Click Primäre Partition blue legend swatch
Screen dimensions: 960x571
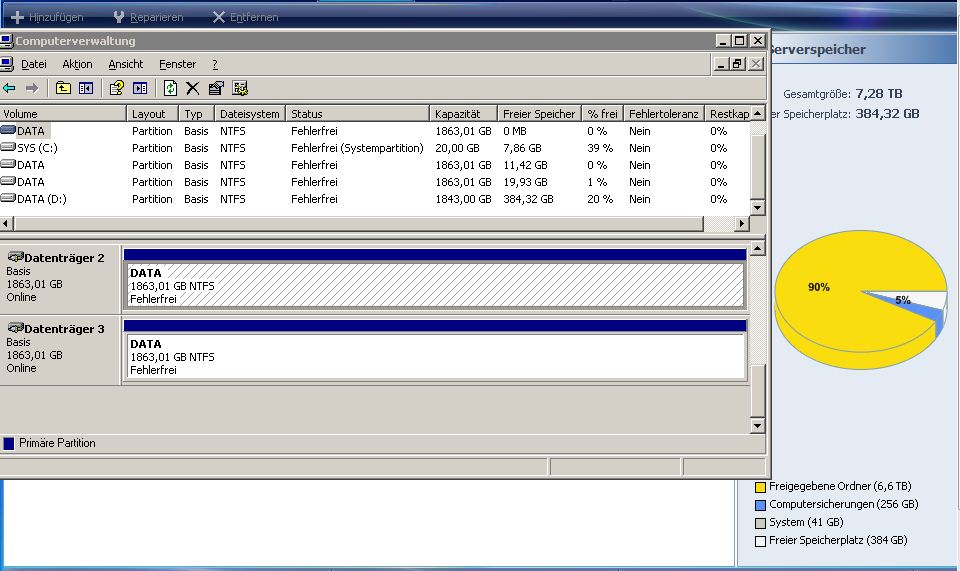(9, 443)
